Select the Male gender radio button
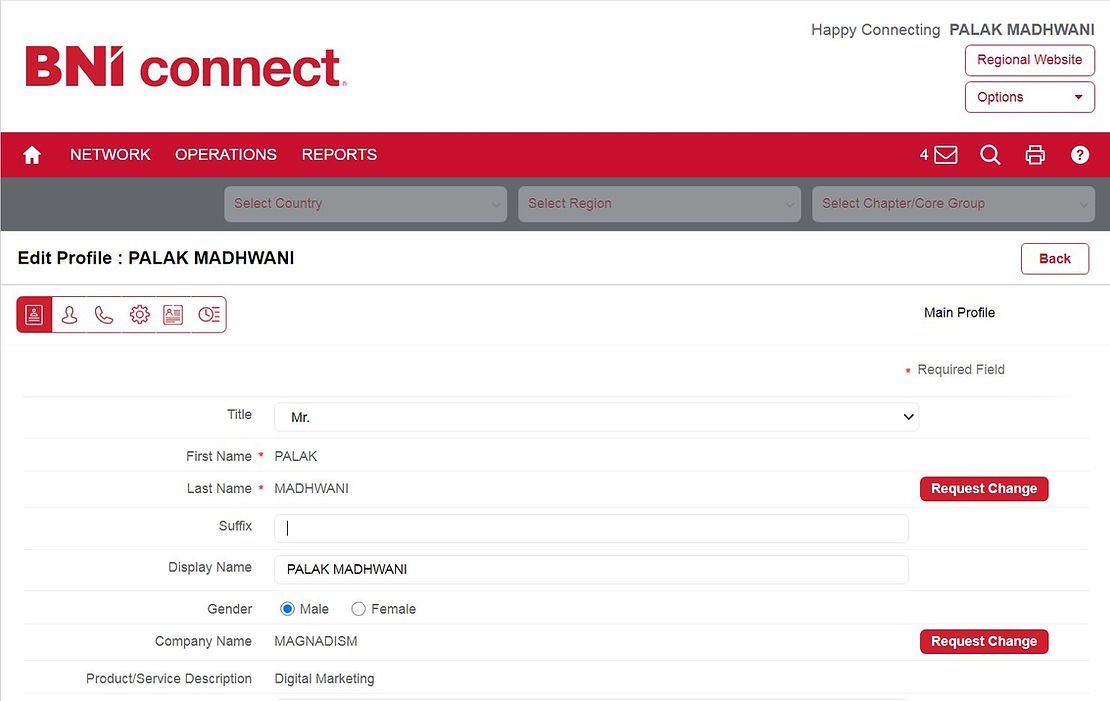This screenshot has height=701, width=1110. coord(288,609)
